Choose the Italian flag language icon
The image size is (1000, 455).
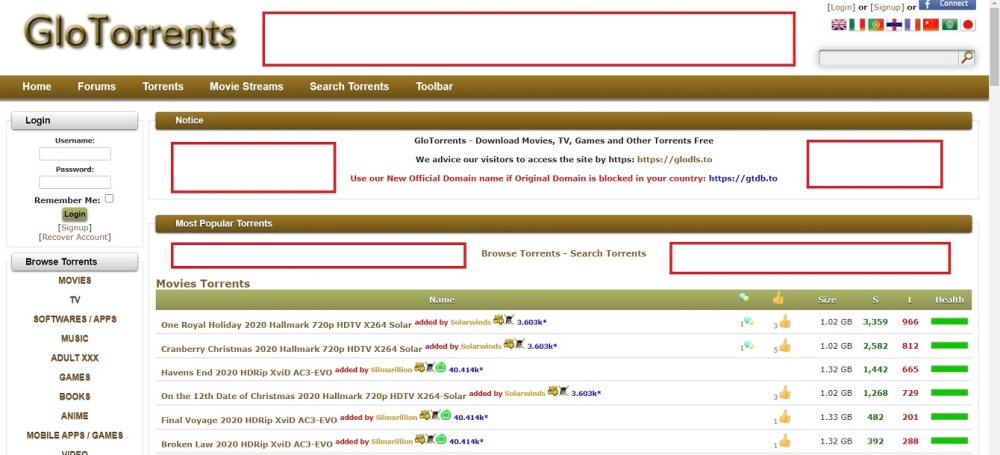857,25
